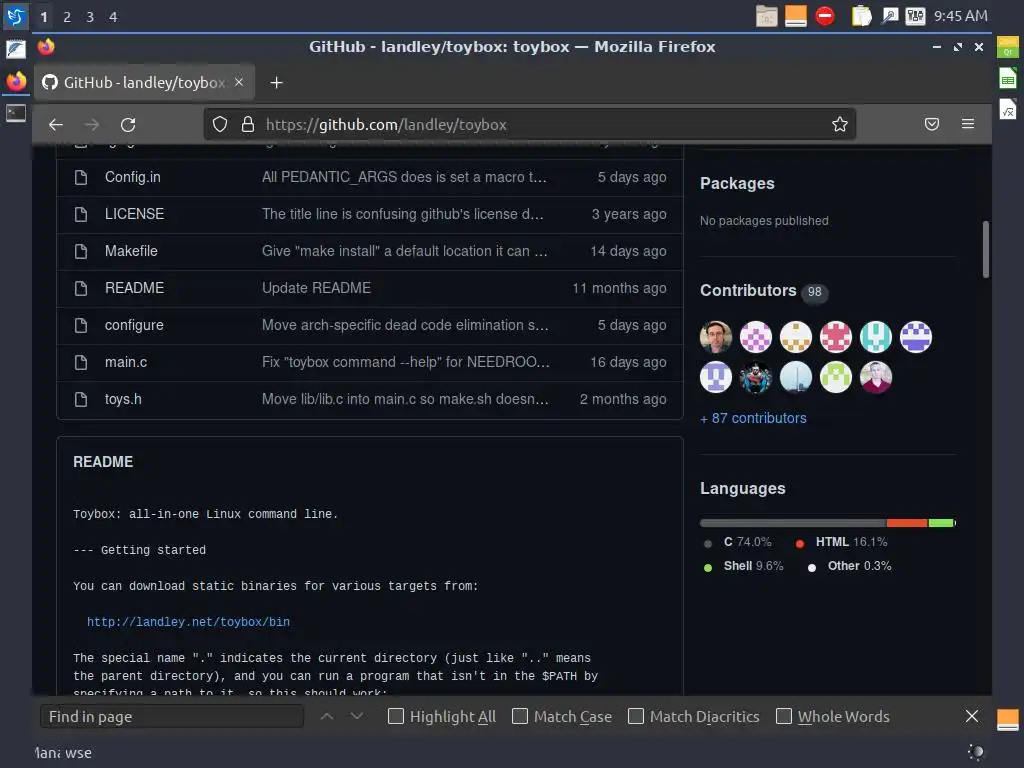Open the configure file
This screenshot has width=1024, height=768.
tap(134, 325)
